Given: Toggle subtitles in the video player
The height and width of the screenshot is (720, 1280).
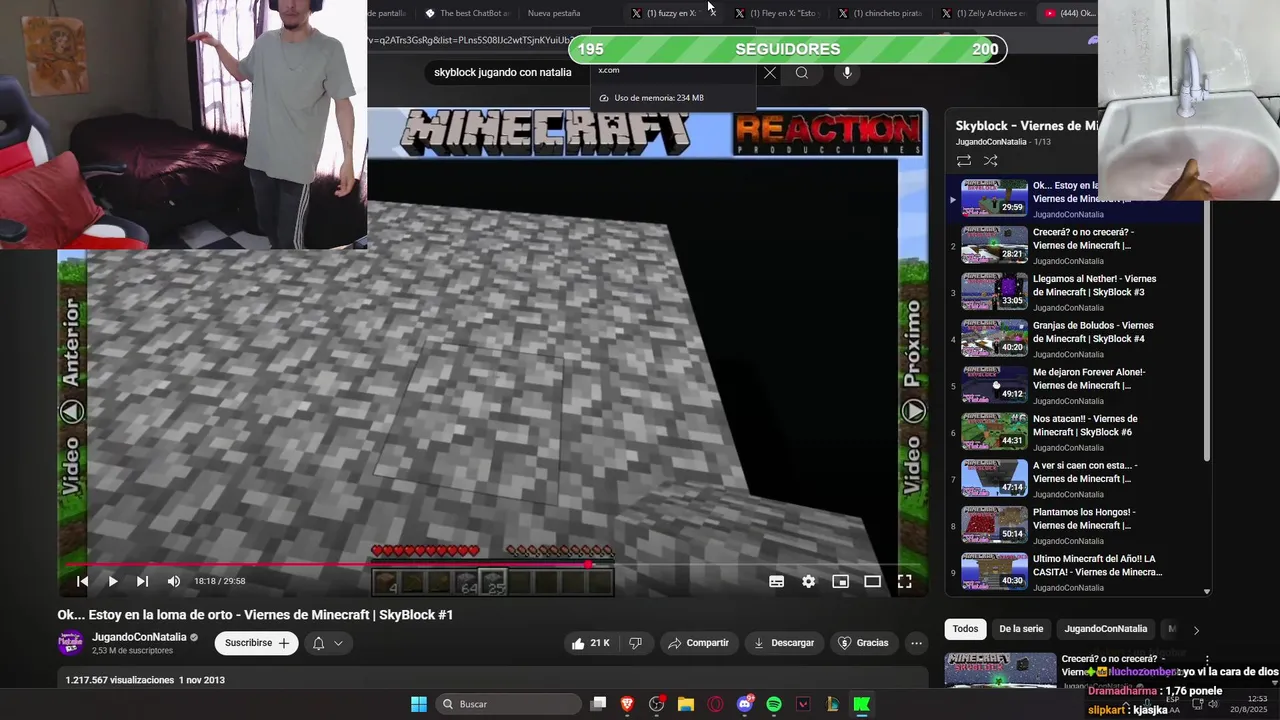Looking at the screenshot, I should pyautogui.click(x=776, y=581).
